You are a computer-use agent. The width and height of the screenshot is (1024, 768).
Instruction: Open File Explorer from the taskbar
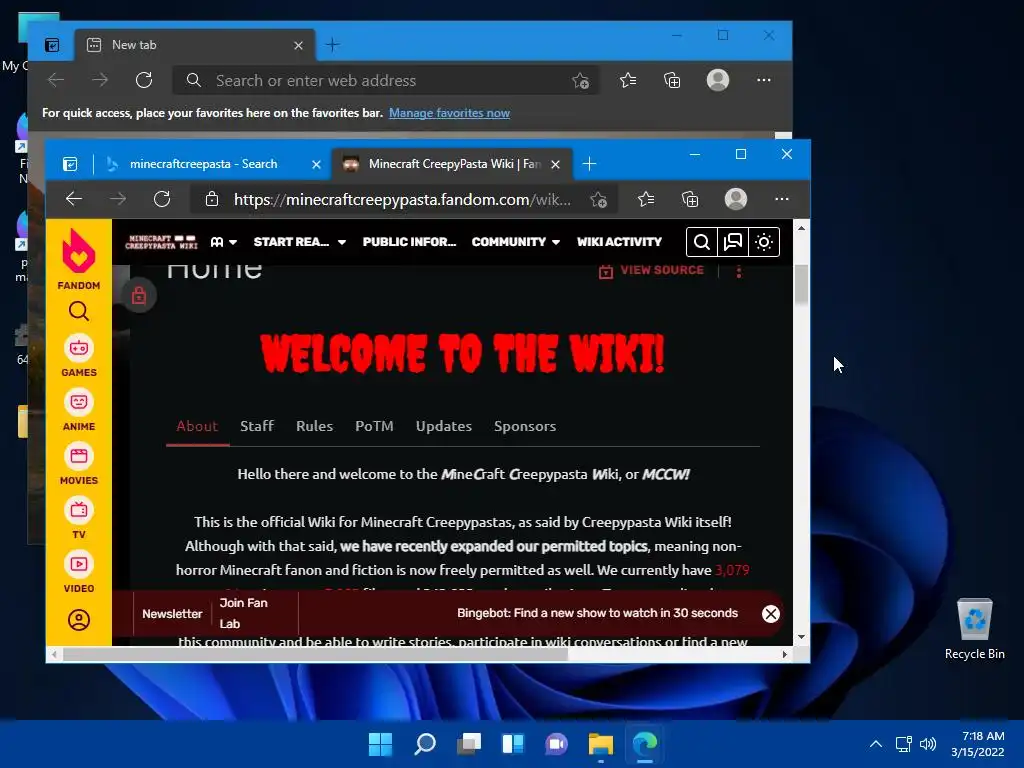(x=601, y=744)
